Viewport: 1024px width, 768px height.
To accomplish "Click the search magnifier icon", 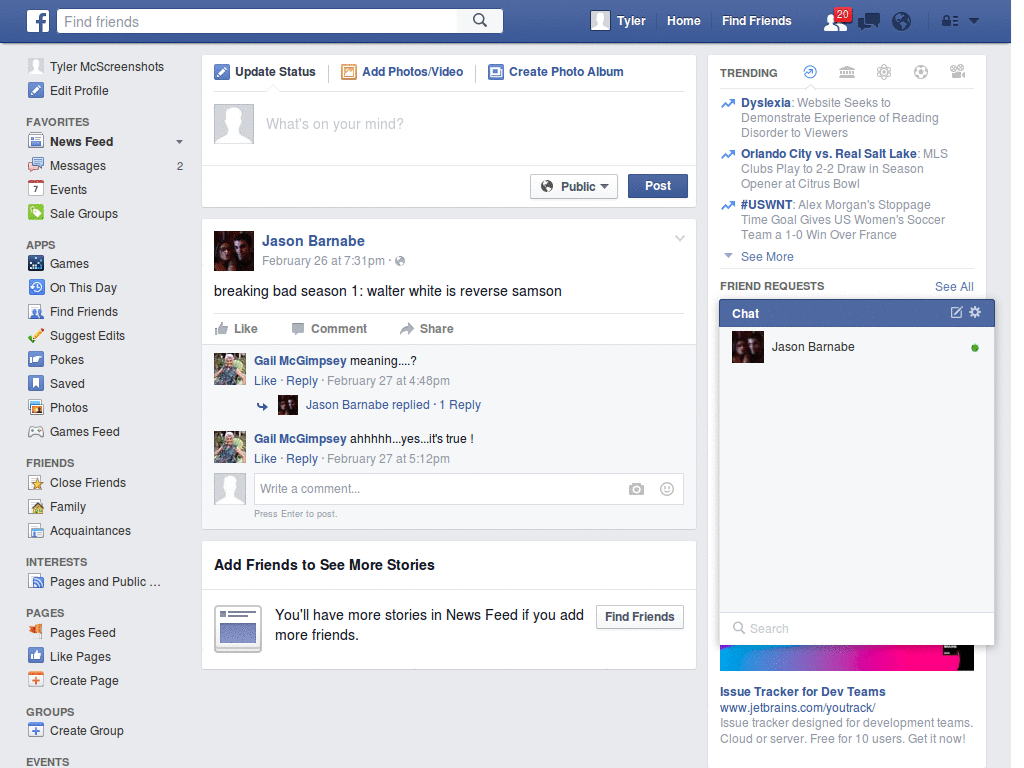I will (480, 21).
